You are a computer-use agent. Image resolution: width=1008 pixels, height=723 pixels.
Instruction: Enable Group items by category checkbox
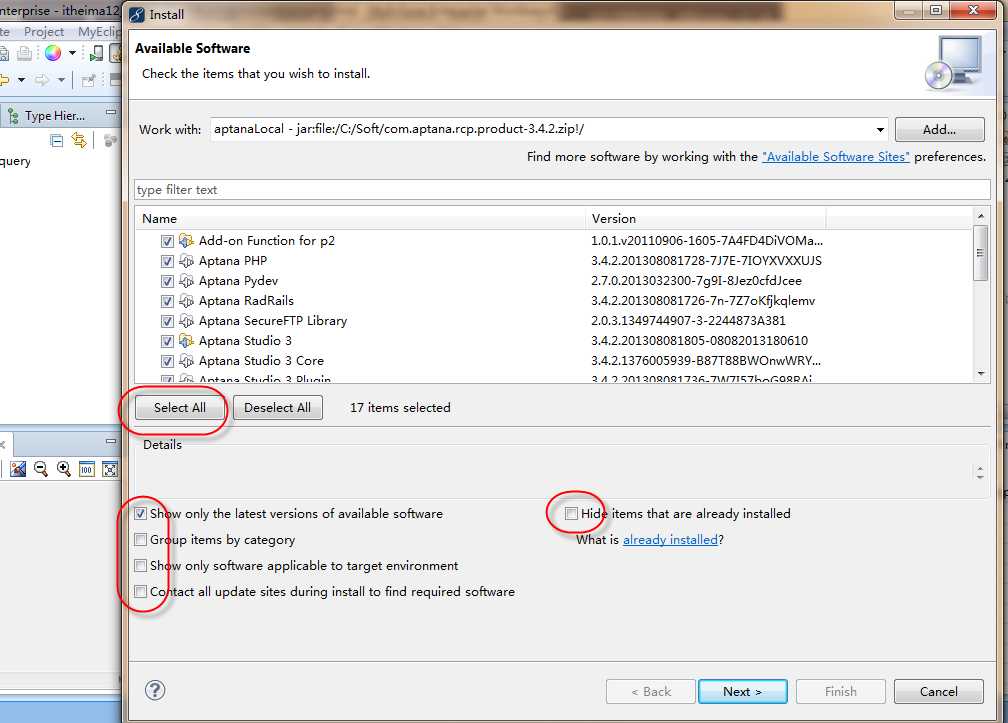coord(140,539)
